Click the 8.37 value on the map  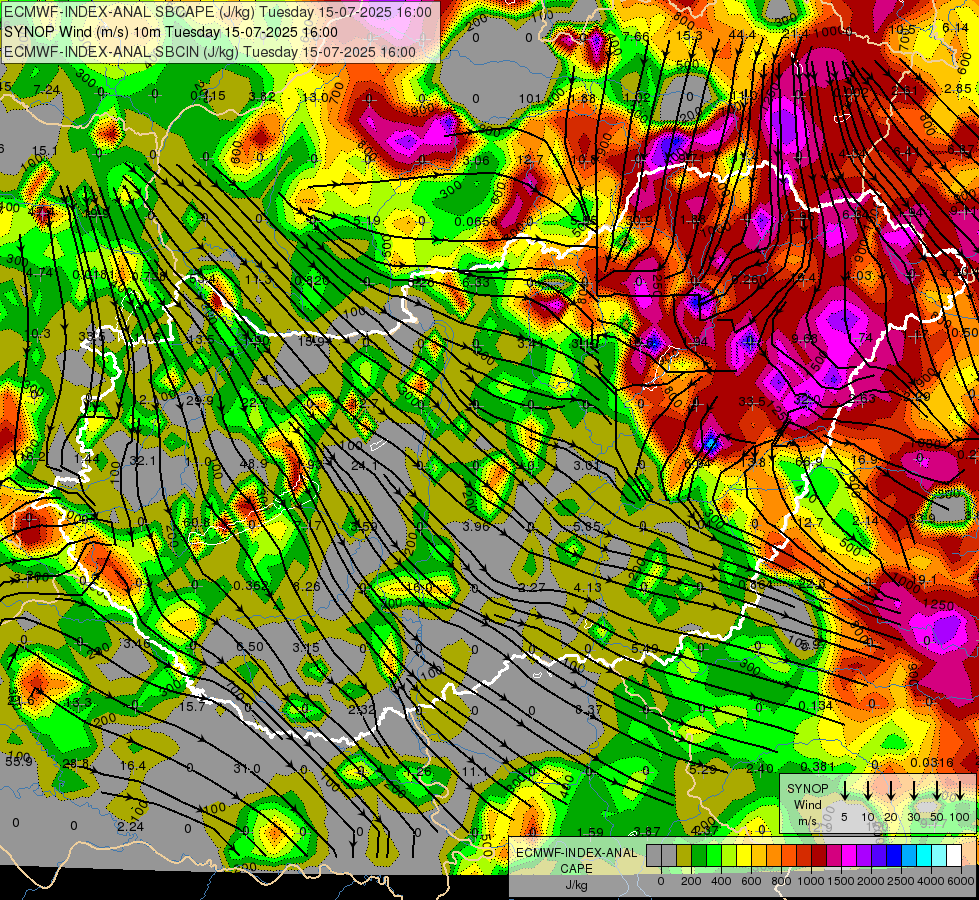589,710
